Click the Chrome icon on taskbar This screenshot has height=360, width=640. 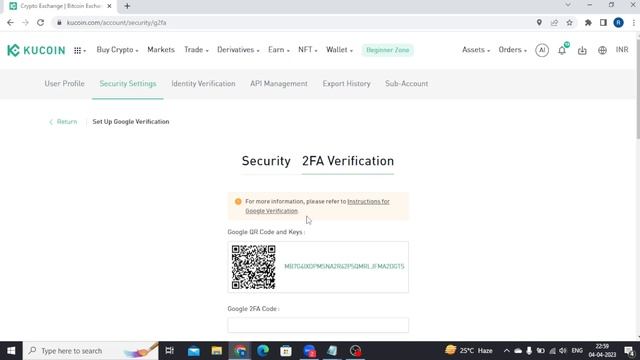(240, 351)
